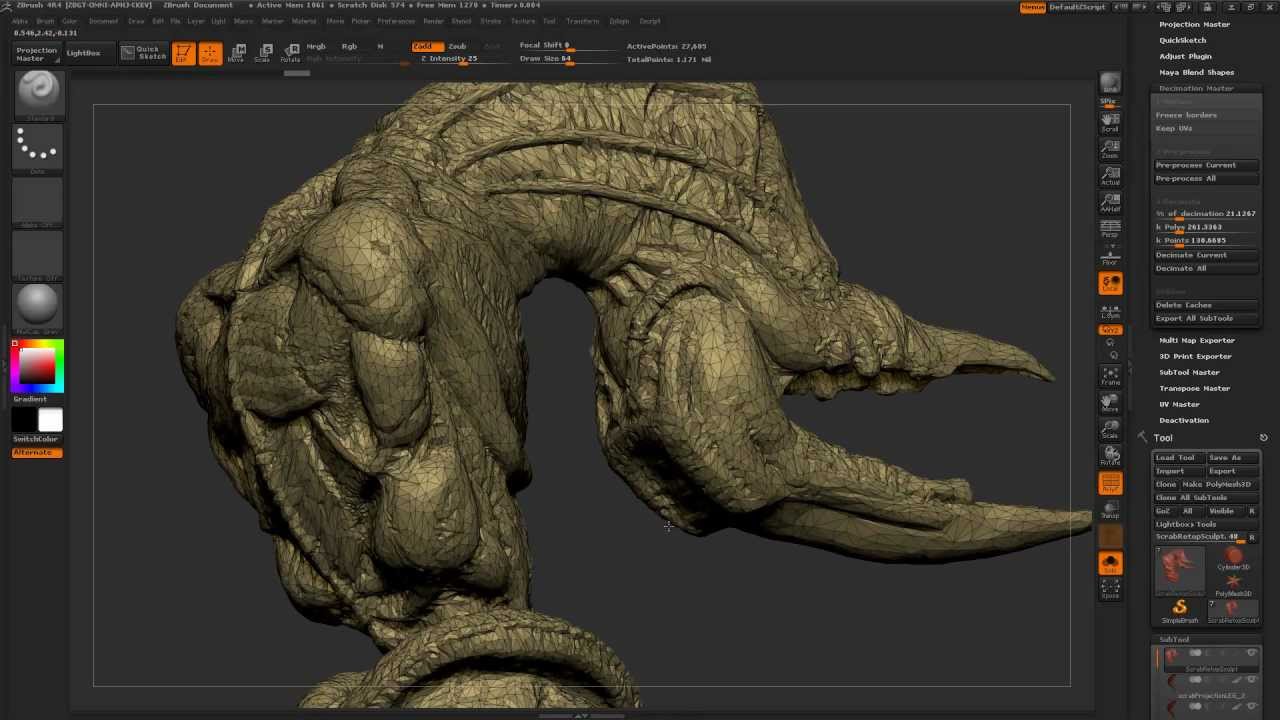Toggle Solo mode
This screenshot has width=1280, height=720.
[x=1110, y=563]
